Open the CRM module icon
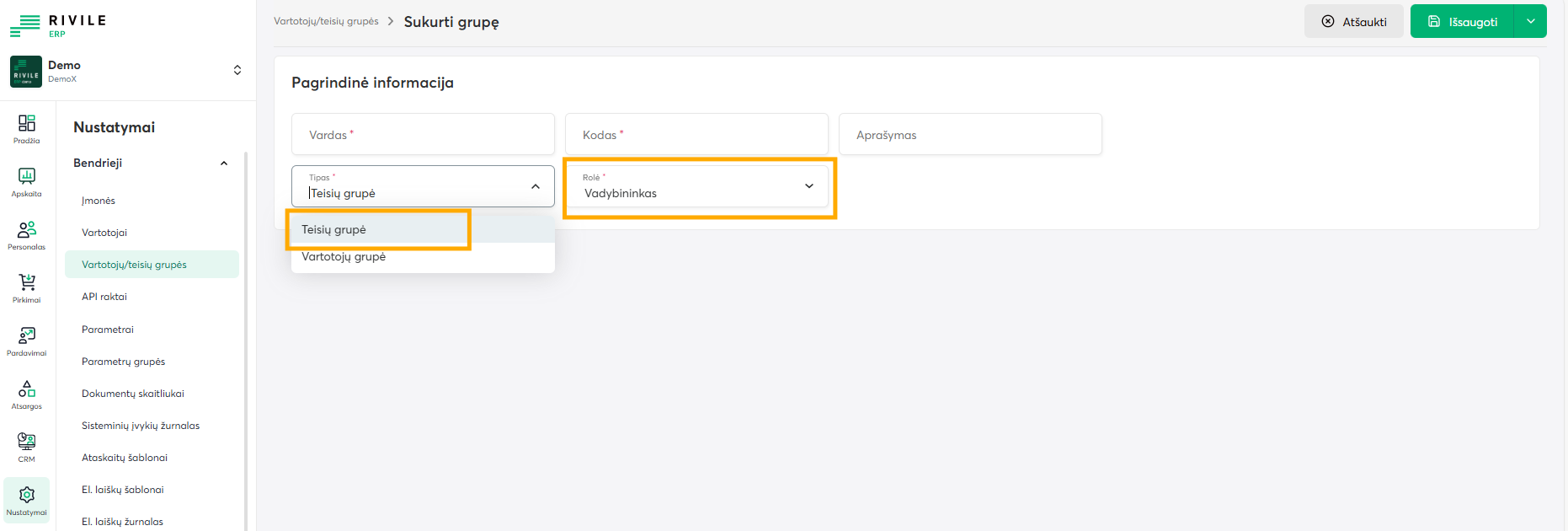 click(x=27, y=447)
